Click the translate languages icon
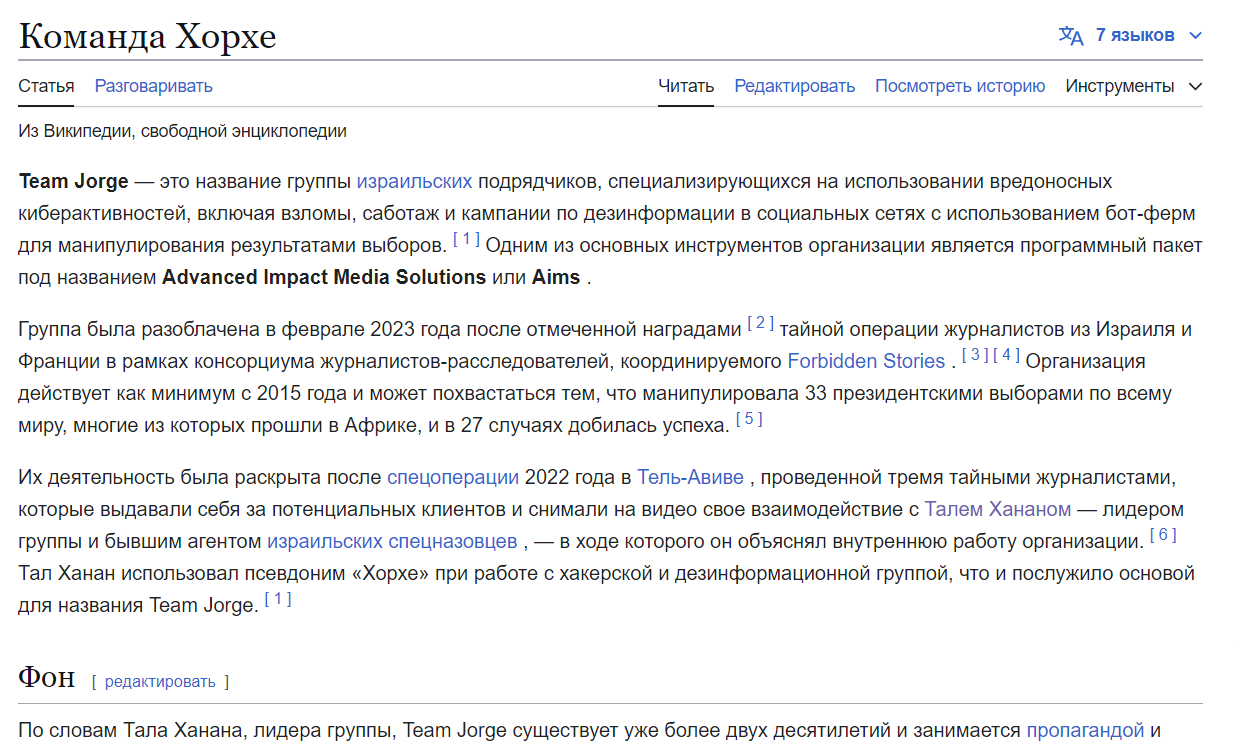The height and width of the screenshot is (744, 1236). pyautogui.click(x=1071, y=36)
